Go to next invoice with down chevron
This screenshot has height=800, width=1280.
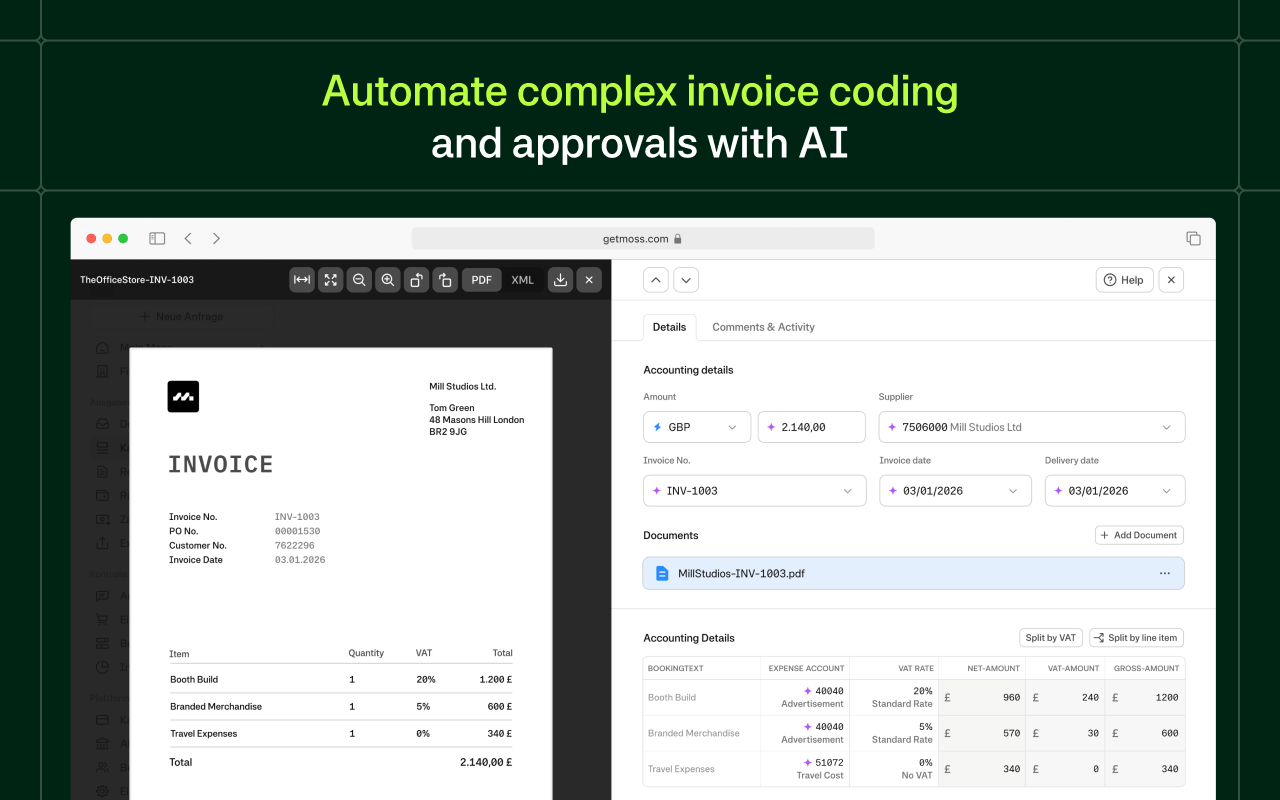click(x=686, y=280)
